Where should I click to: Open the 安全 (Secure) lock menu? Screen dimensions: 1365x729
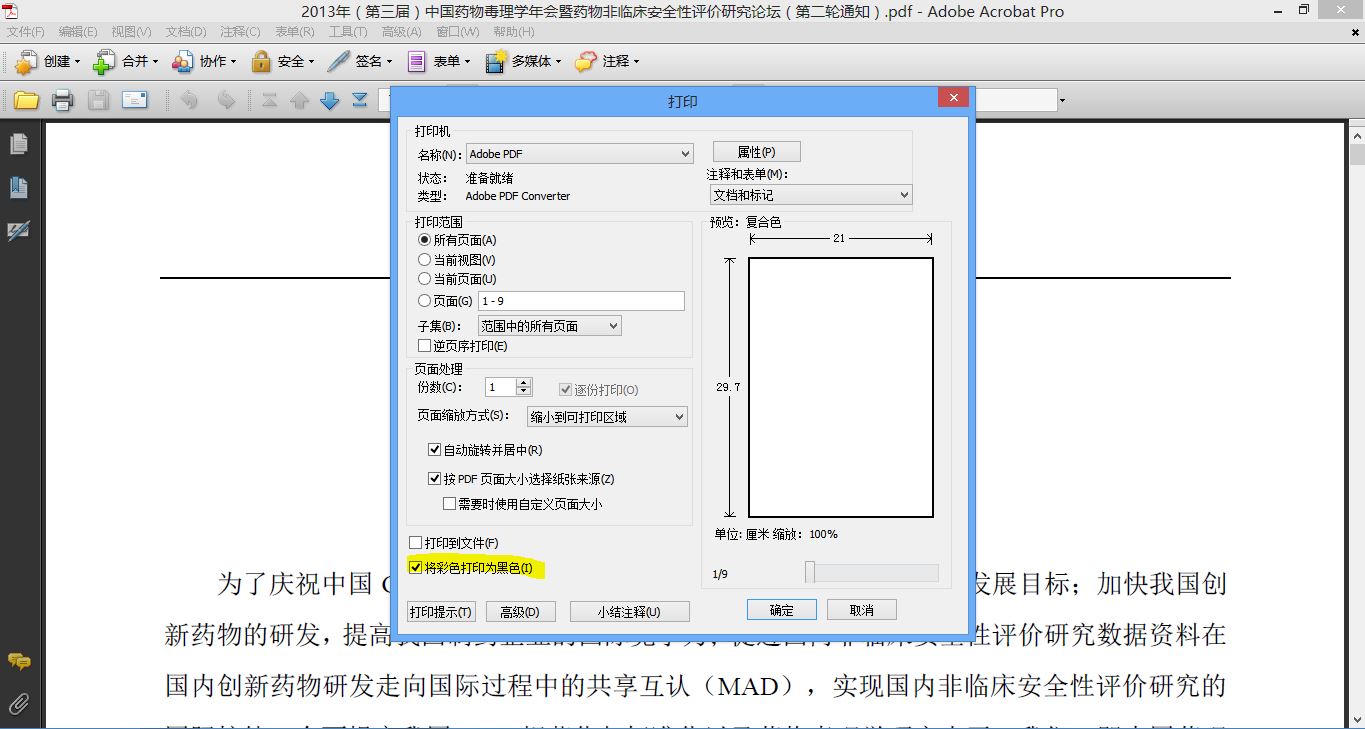pos(283,62)
